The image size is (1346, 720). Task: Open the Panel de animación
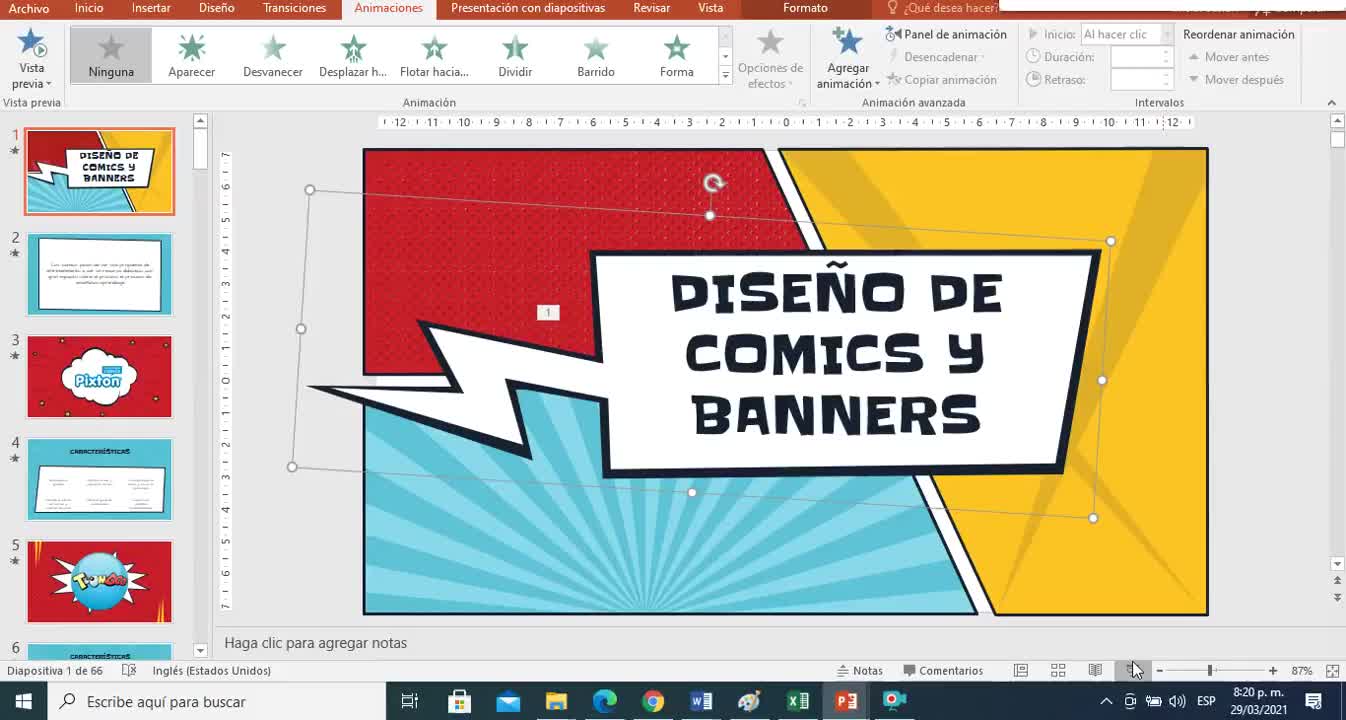coord(945,33)
